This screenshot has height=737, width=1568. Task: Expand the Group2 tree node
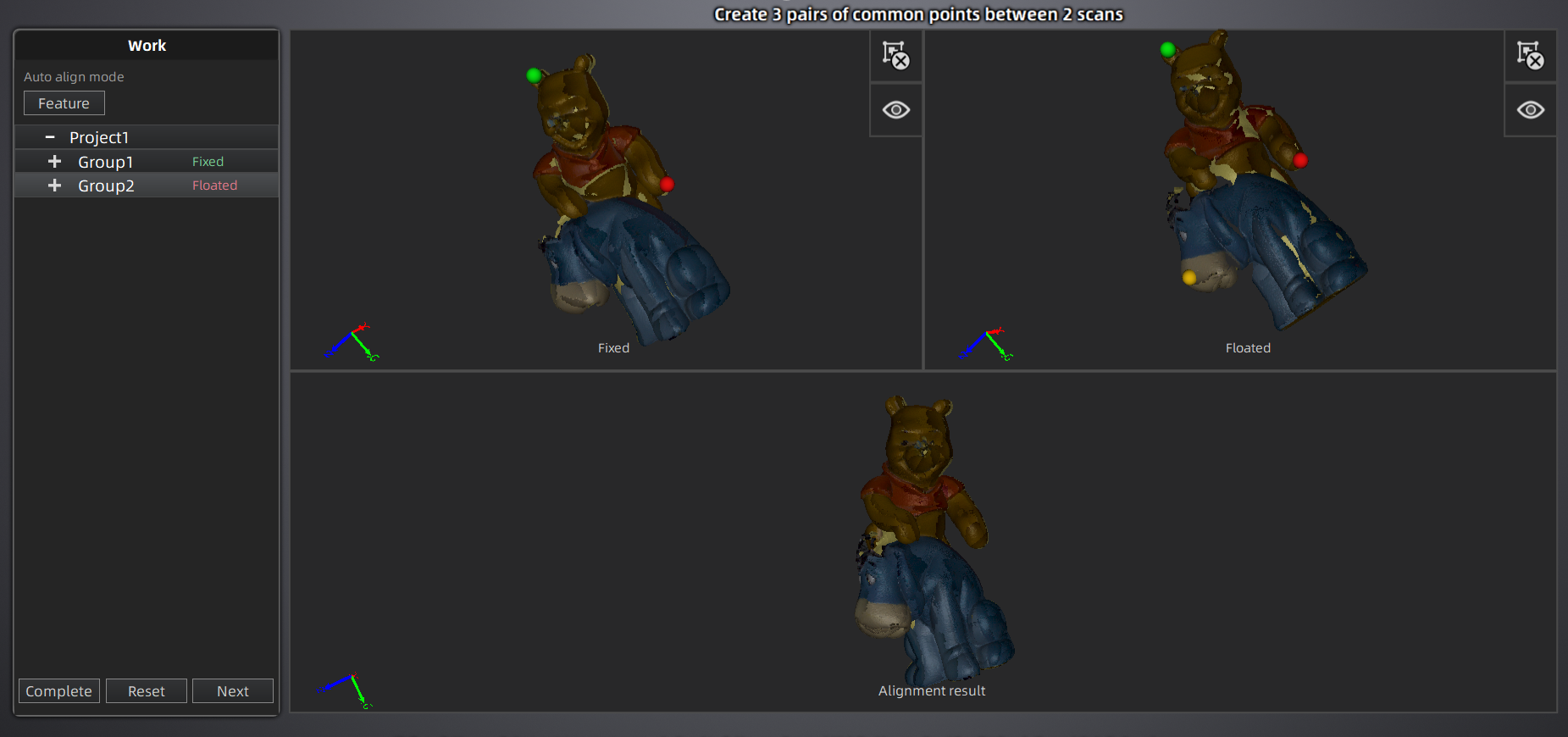pos(54,186)
